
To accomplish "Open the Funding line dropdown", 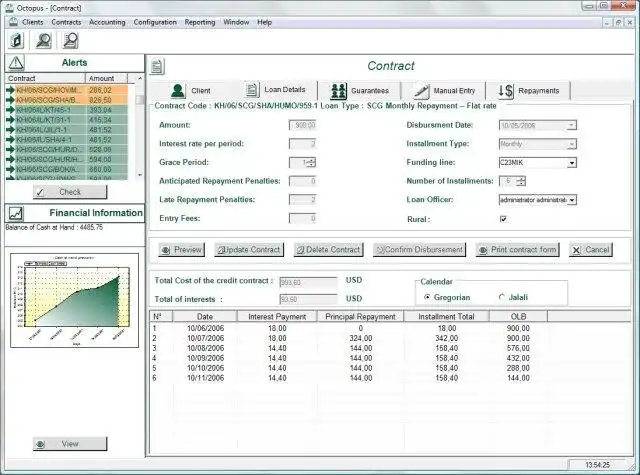I will pyautogui.click(x=572, y=163).
